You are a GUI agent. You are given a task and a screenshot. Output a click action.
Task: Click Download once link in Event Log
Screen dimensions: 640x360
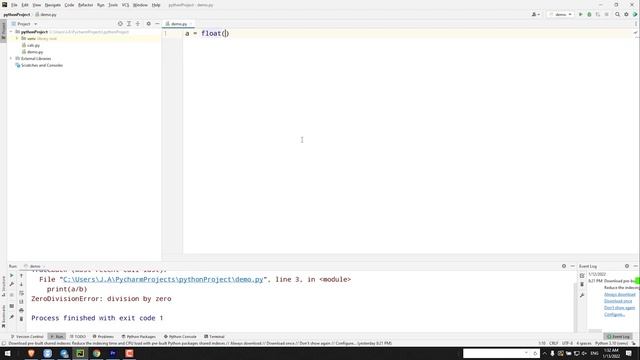tap(618, 301)
